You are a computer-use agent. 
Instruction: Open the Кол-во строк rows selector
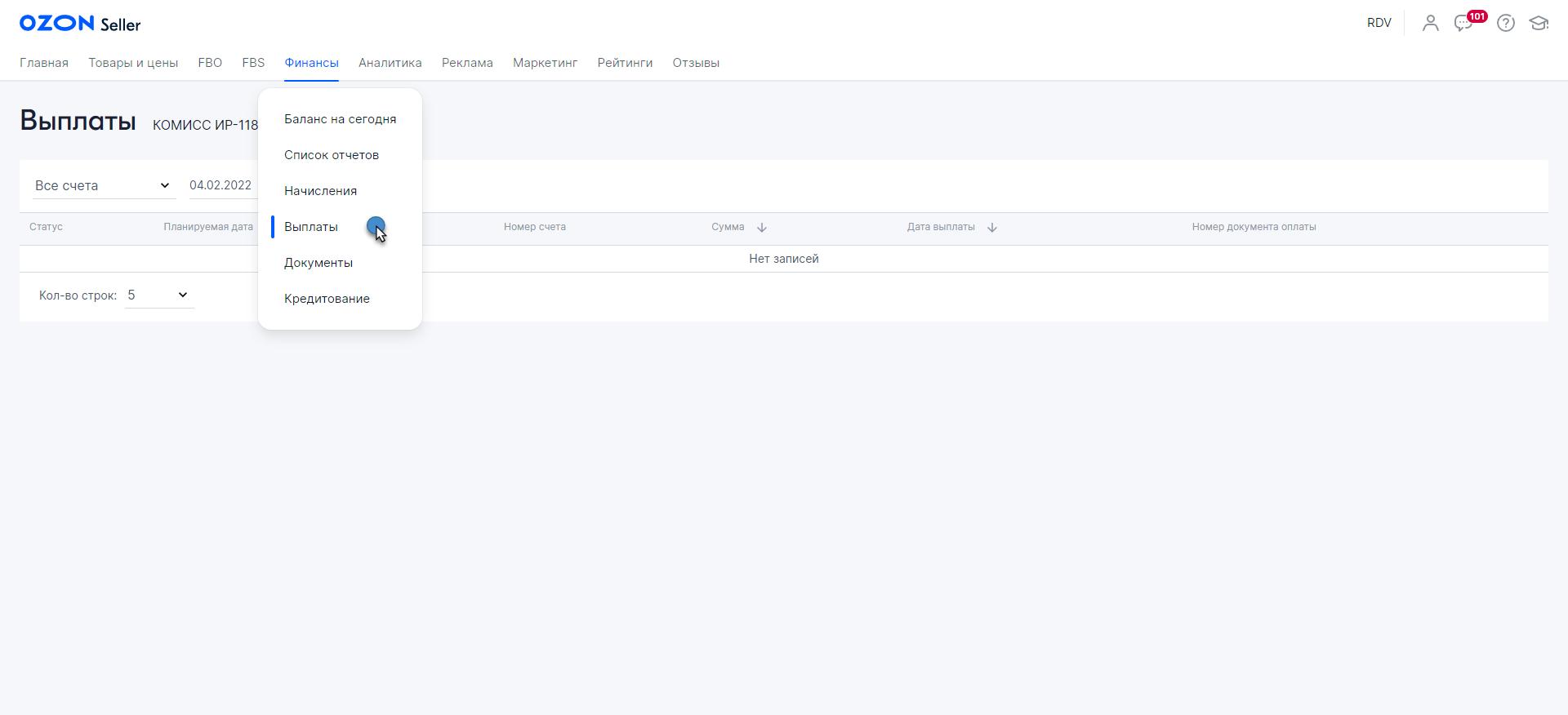point(159,295)
